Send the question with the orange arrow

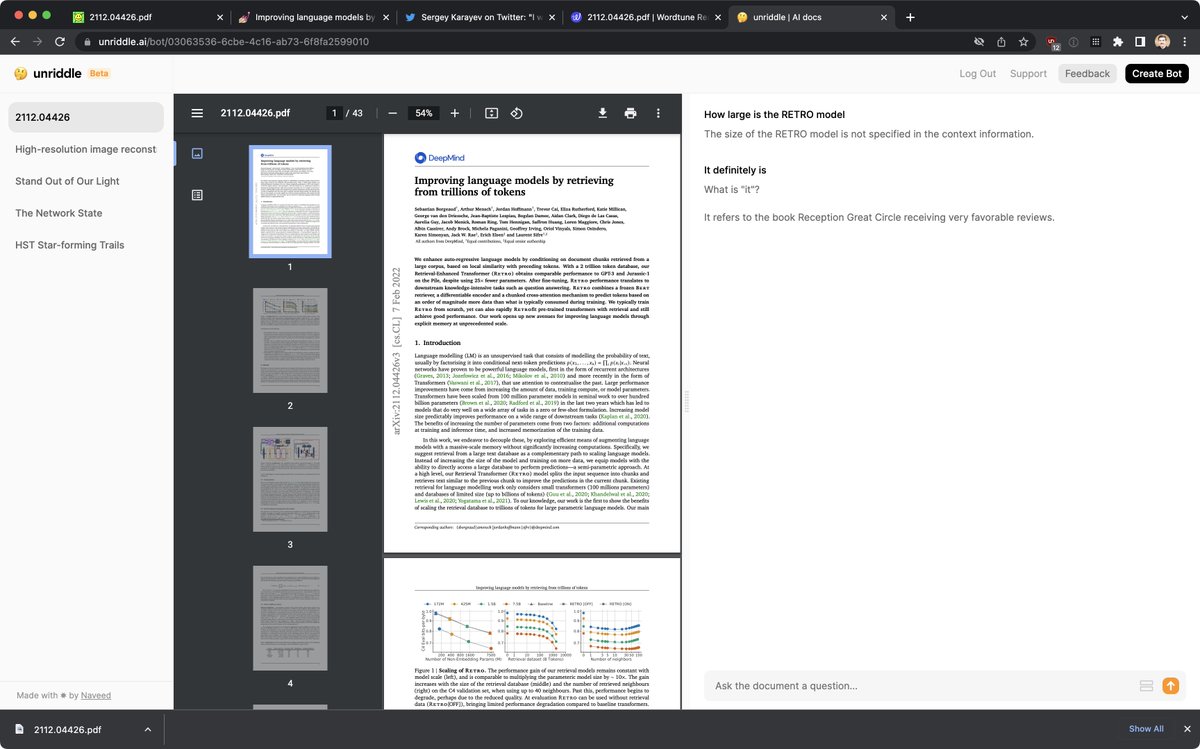[x=1171, y=685]
